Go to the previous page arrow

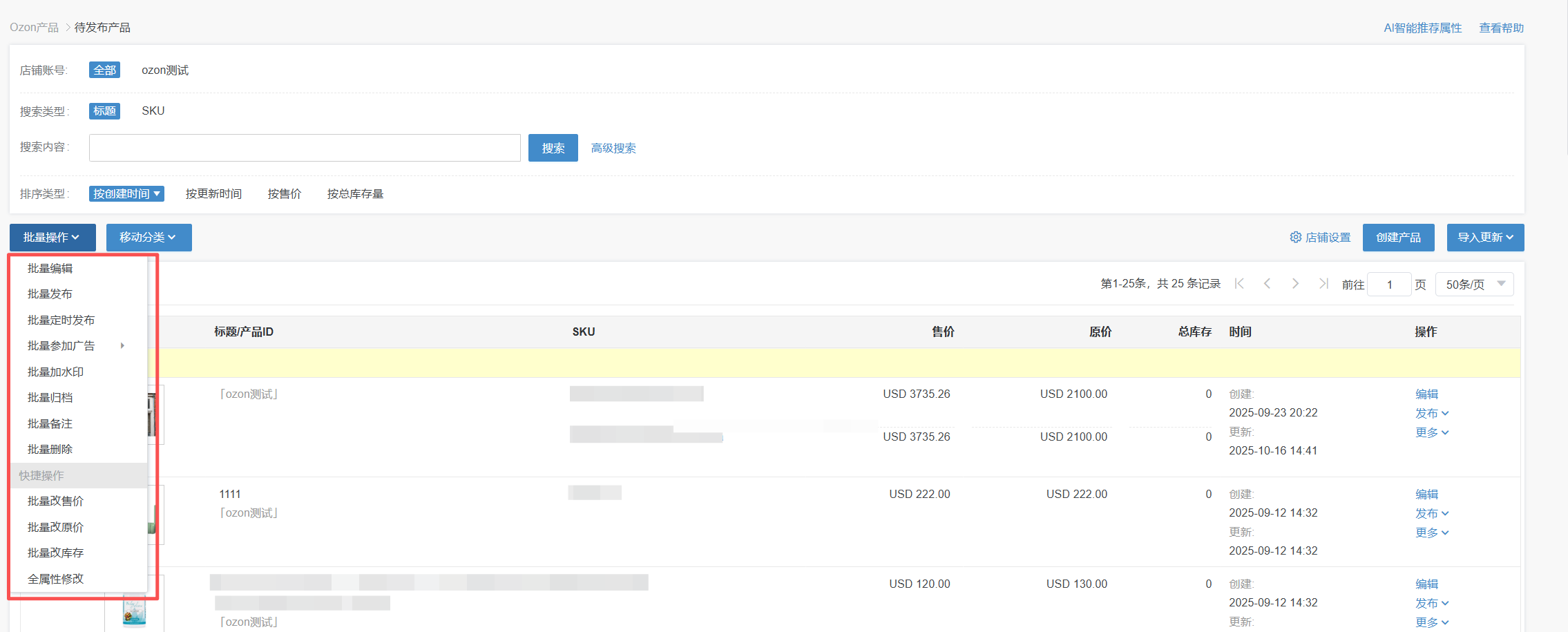[x=1267, y=284]
